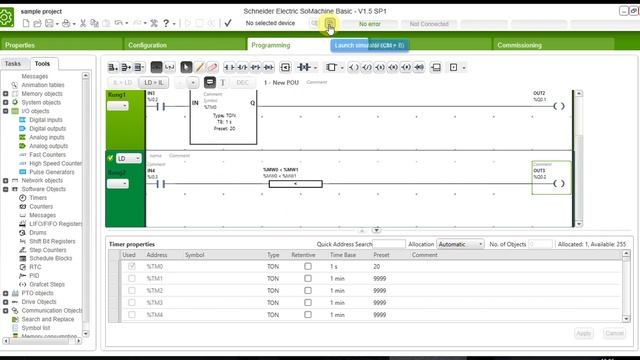Enable Retentive for %TM3

pyautogui.click(x=308, y=302)
